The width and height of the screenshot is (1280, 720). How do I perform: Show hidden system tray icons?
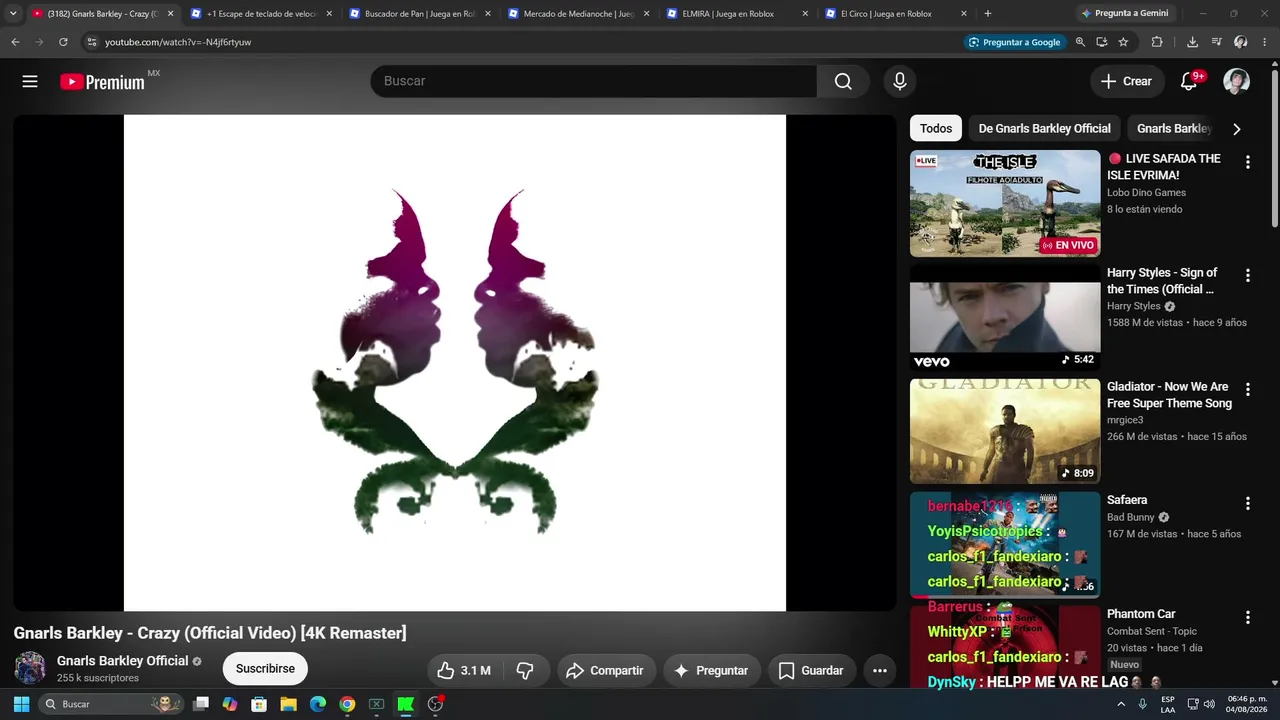point(1120,704)
